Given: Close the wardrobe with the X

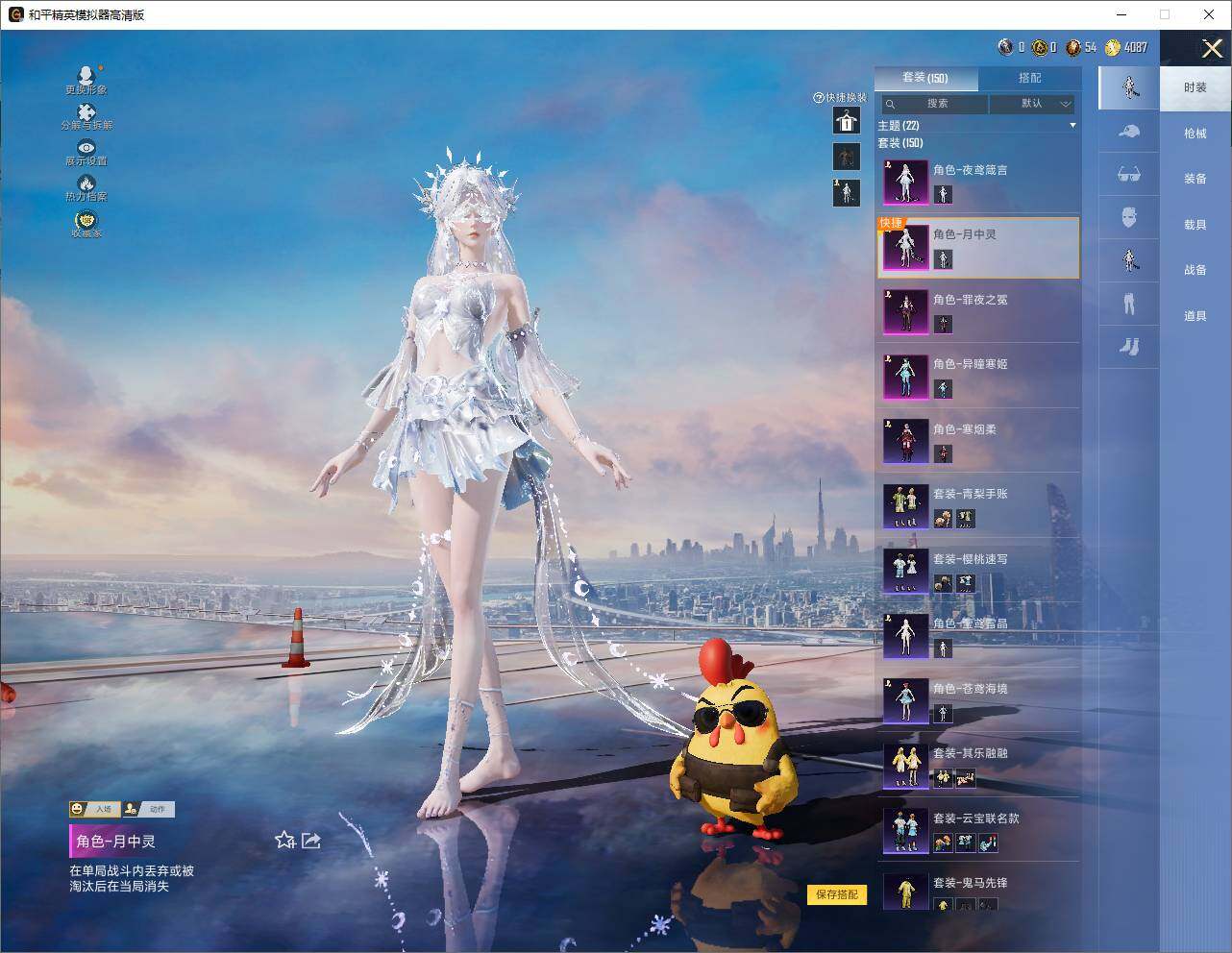Looking at the screenshot, I should coord(1212,48).
